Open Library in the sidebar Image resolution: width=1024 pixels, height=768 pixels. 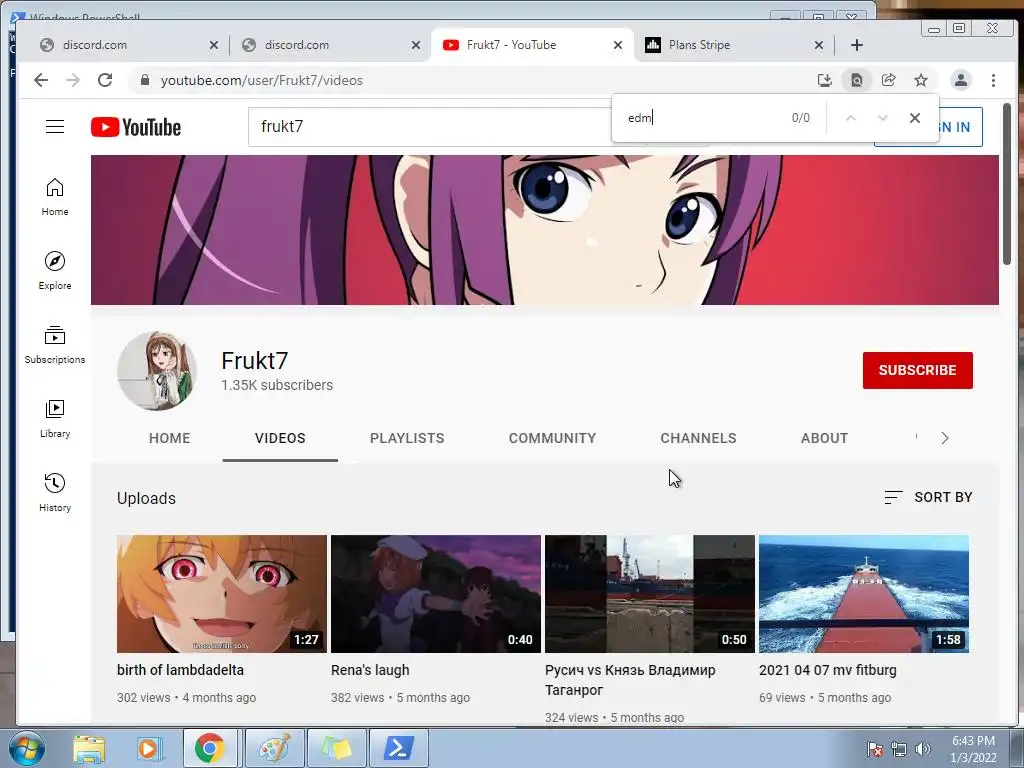click(x=55, y=419)
